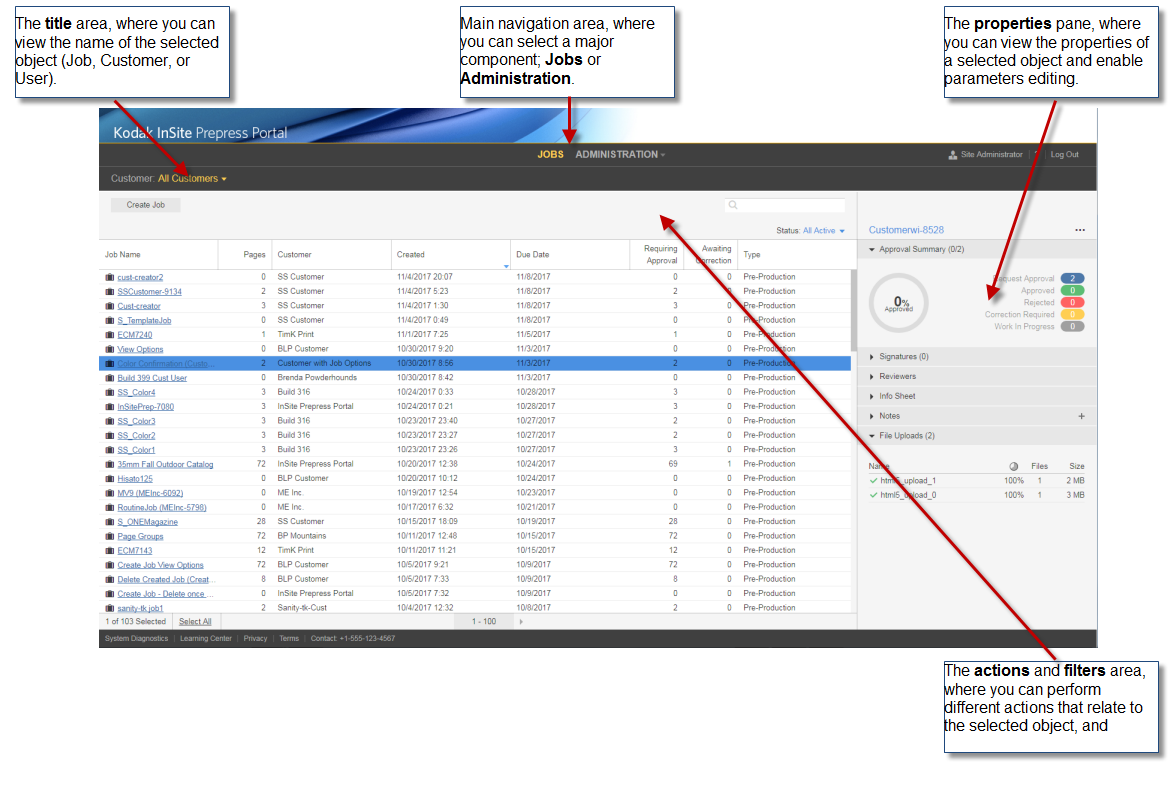Click the briefcase icon next to ECM7240
The height and width of the screenshot is (800, 1171).
[110, 335]
